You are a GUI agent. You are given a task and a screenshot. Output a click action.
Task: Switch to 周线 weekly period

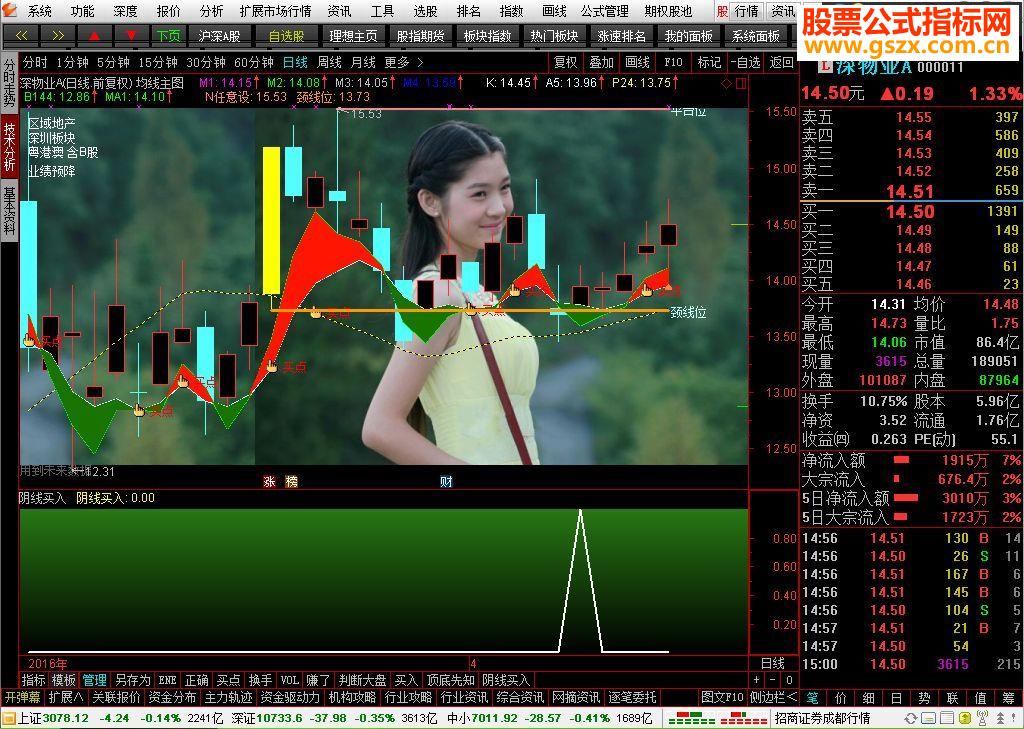(329, 62)
